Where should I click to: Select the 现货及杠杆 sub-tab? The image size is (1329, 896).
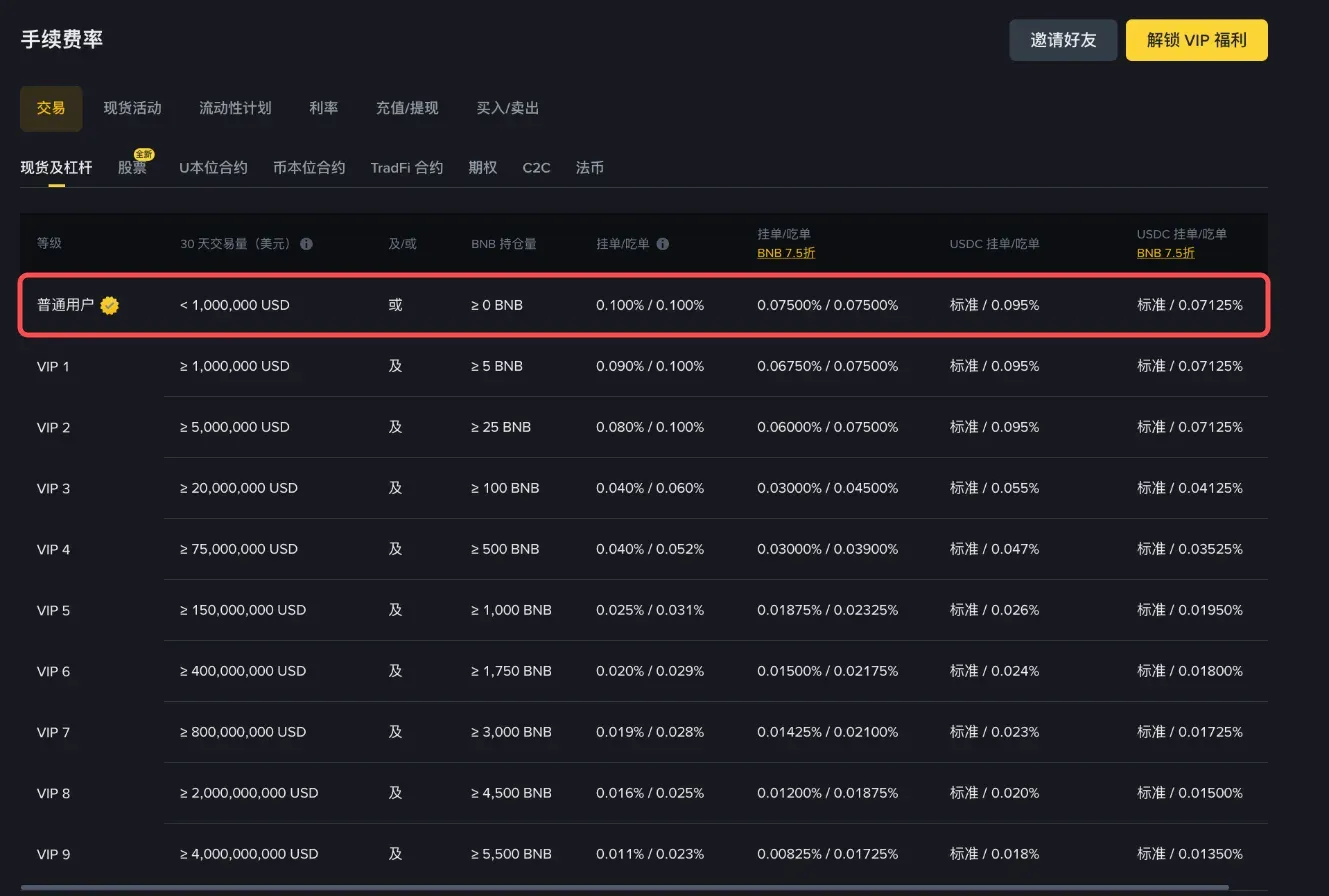pyautogui.click(x=56, y=167)
